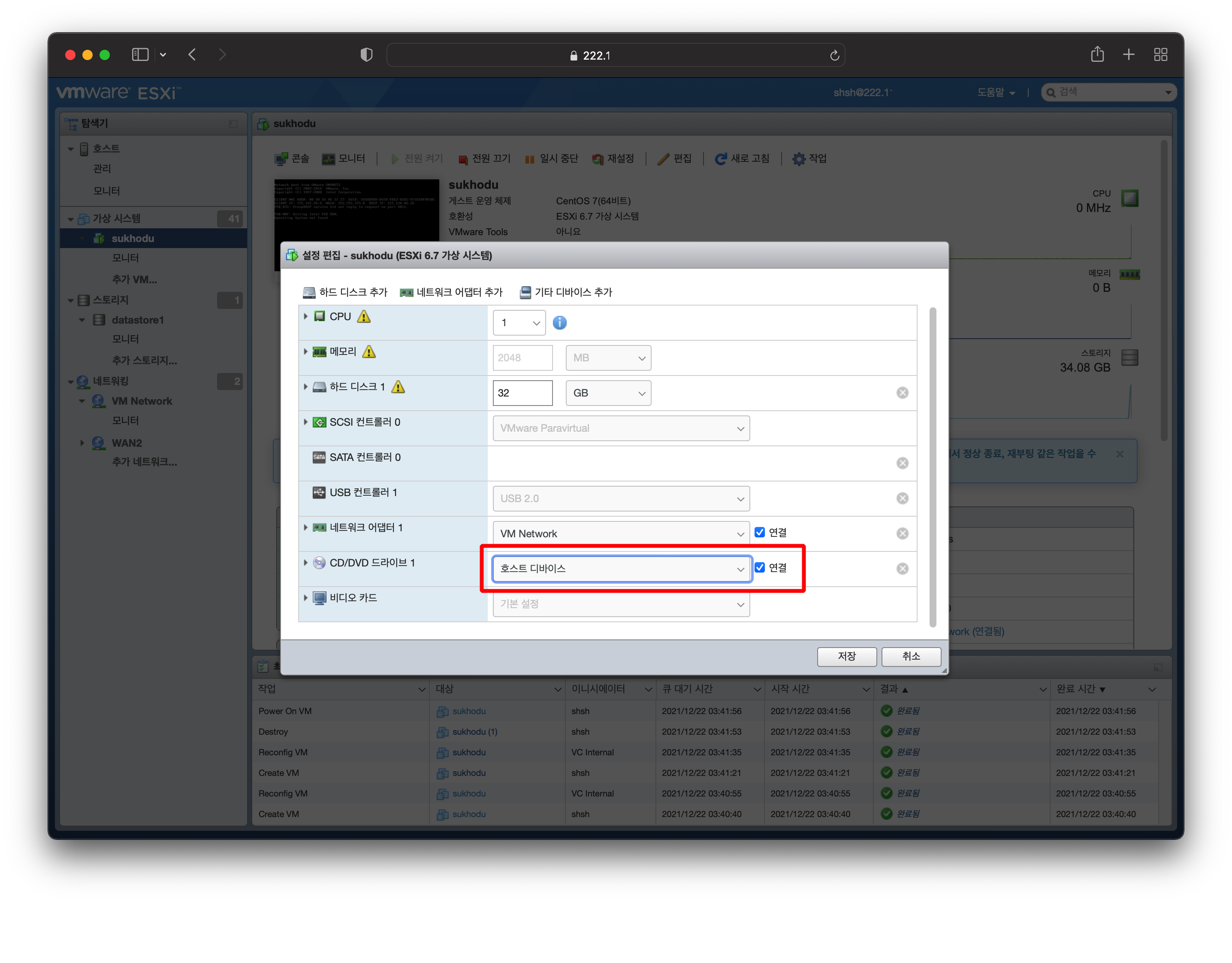The width and height of the screenshot is (1232, 963).
Task: Toggle 연결 checkbox for CD/DVD drive 1
Action: pos(759,568)
